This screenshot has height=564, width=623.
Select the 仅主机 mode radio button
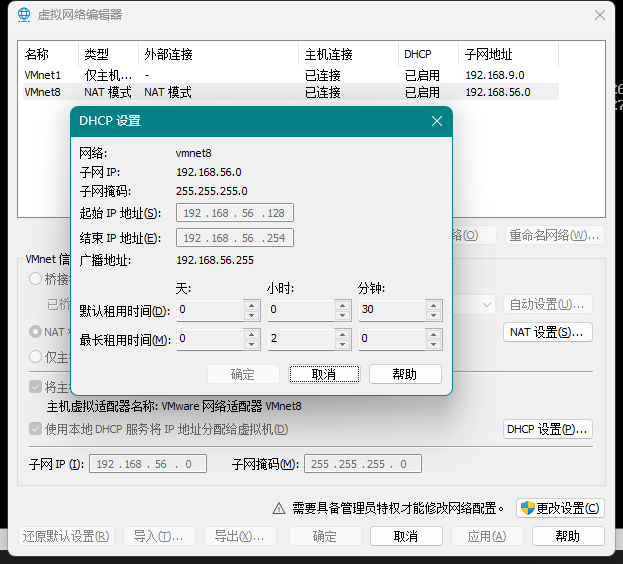click(35, 357)
